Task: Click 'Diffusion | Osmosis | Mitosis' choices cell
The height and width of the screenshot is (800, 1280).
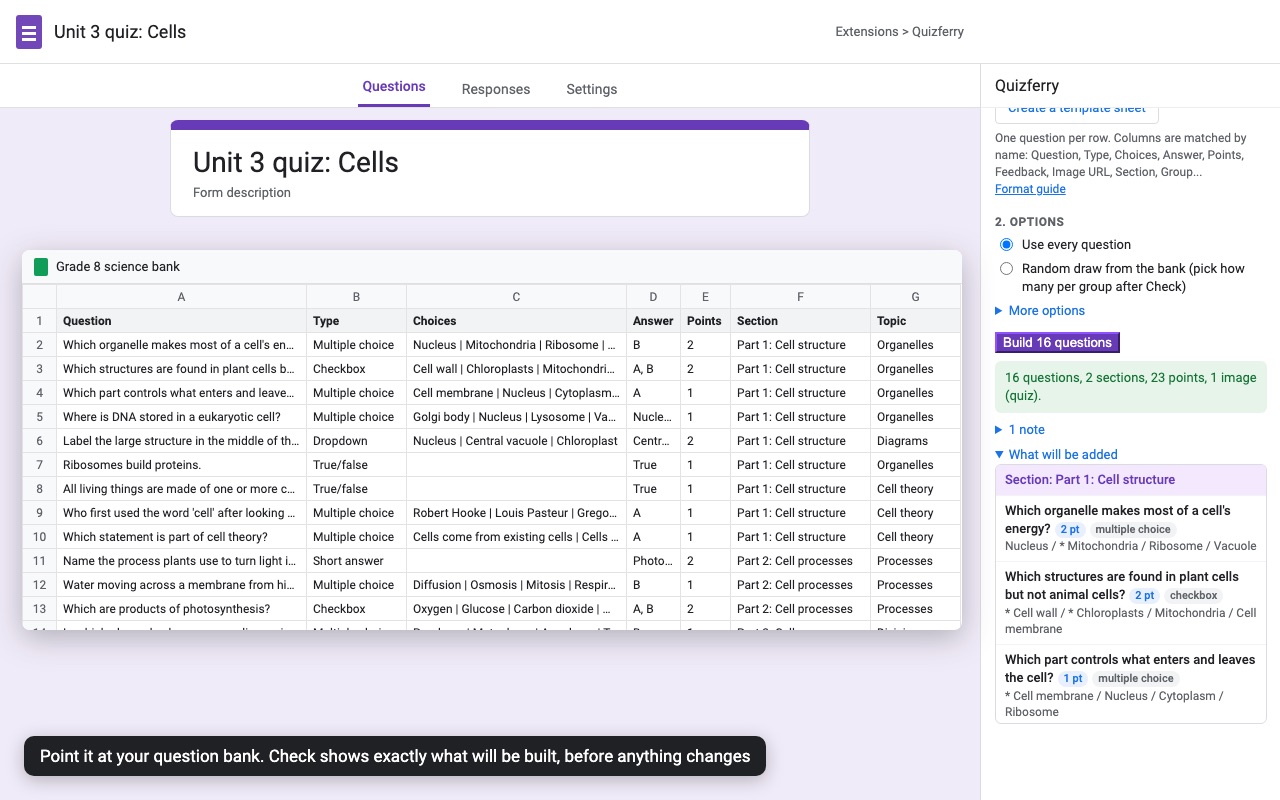Action: 516,585
